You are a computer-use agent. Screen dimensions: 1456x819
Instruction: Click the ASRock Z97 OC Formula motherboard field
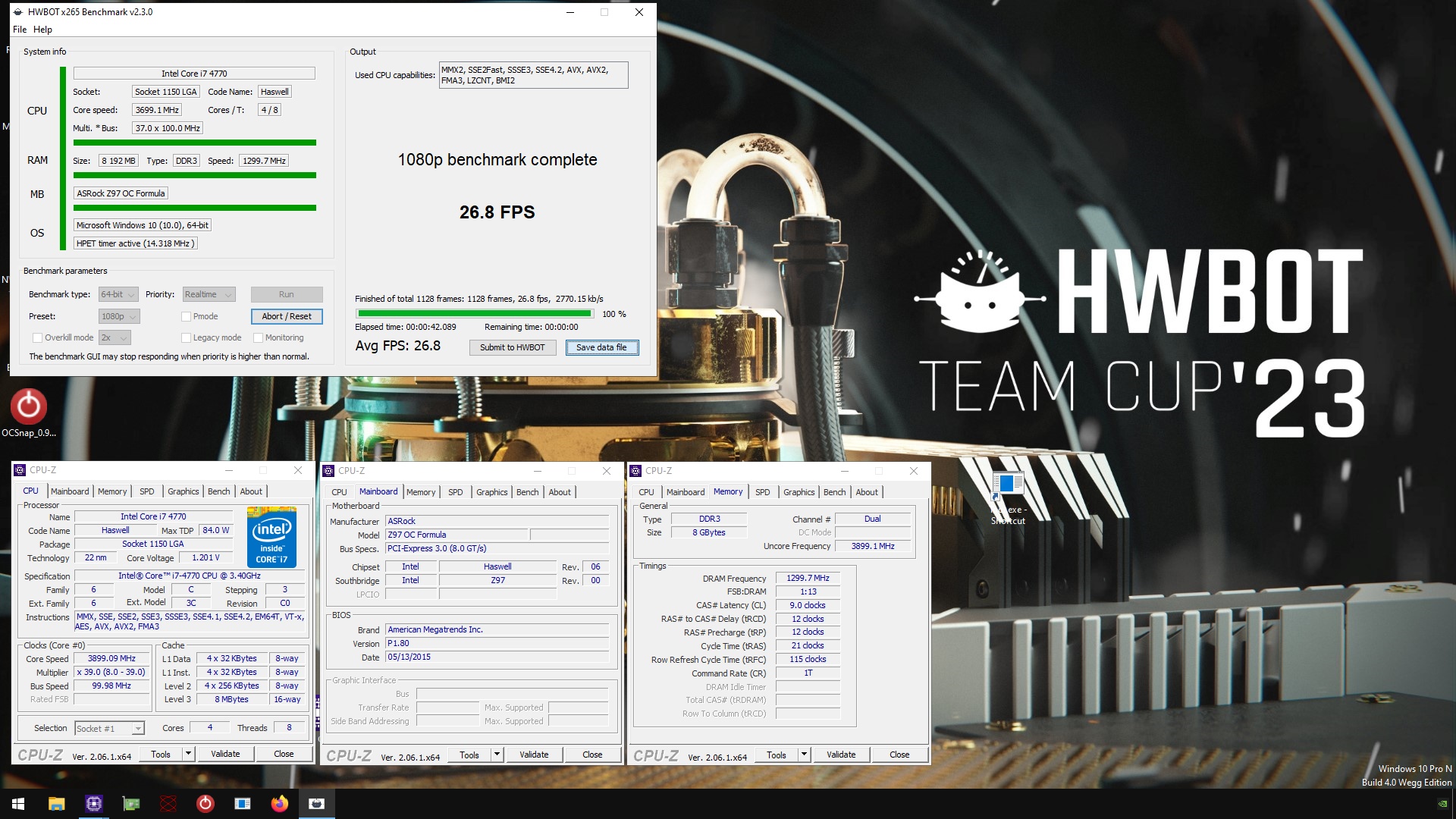coord(121,193)
